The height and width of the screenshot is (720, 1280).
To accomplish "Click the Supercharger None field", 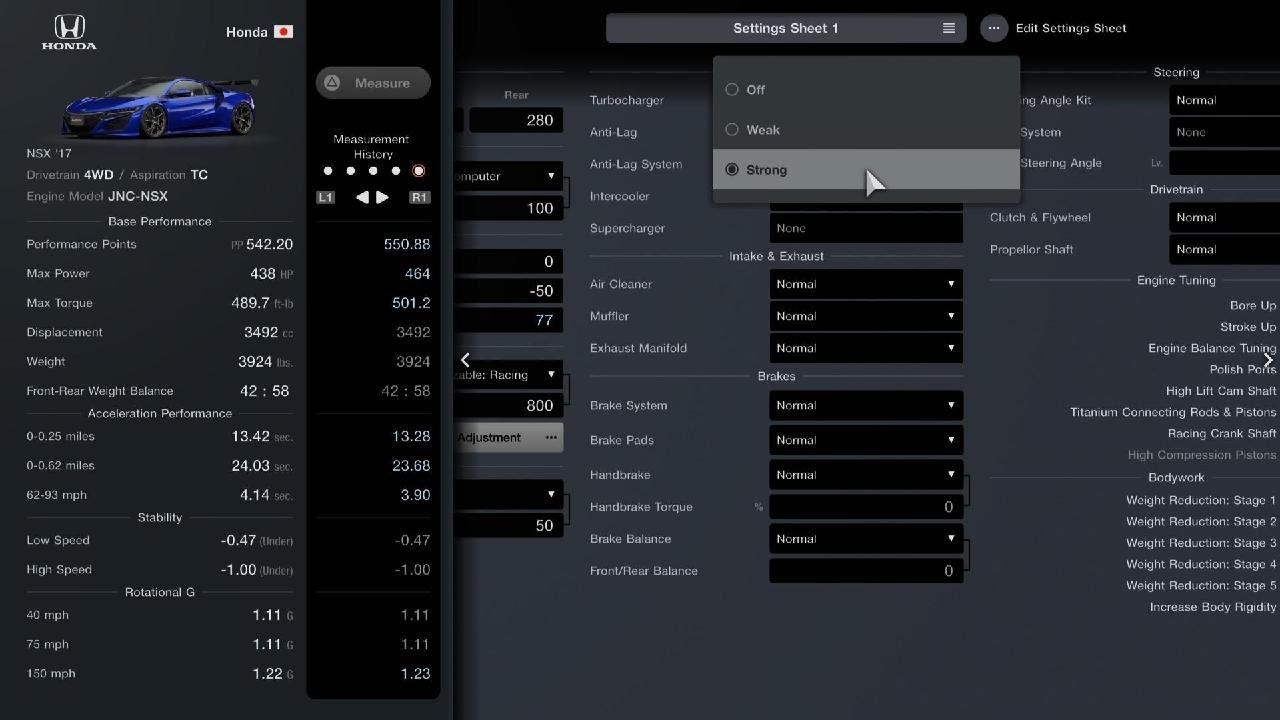I will [866, 228].
